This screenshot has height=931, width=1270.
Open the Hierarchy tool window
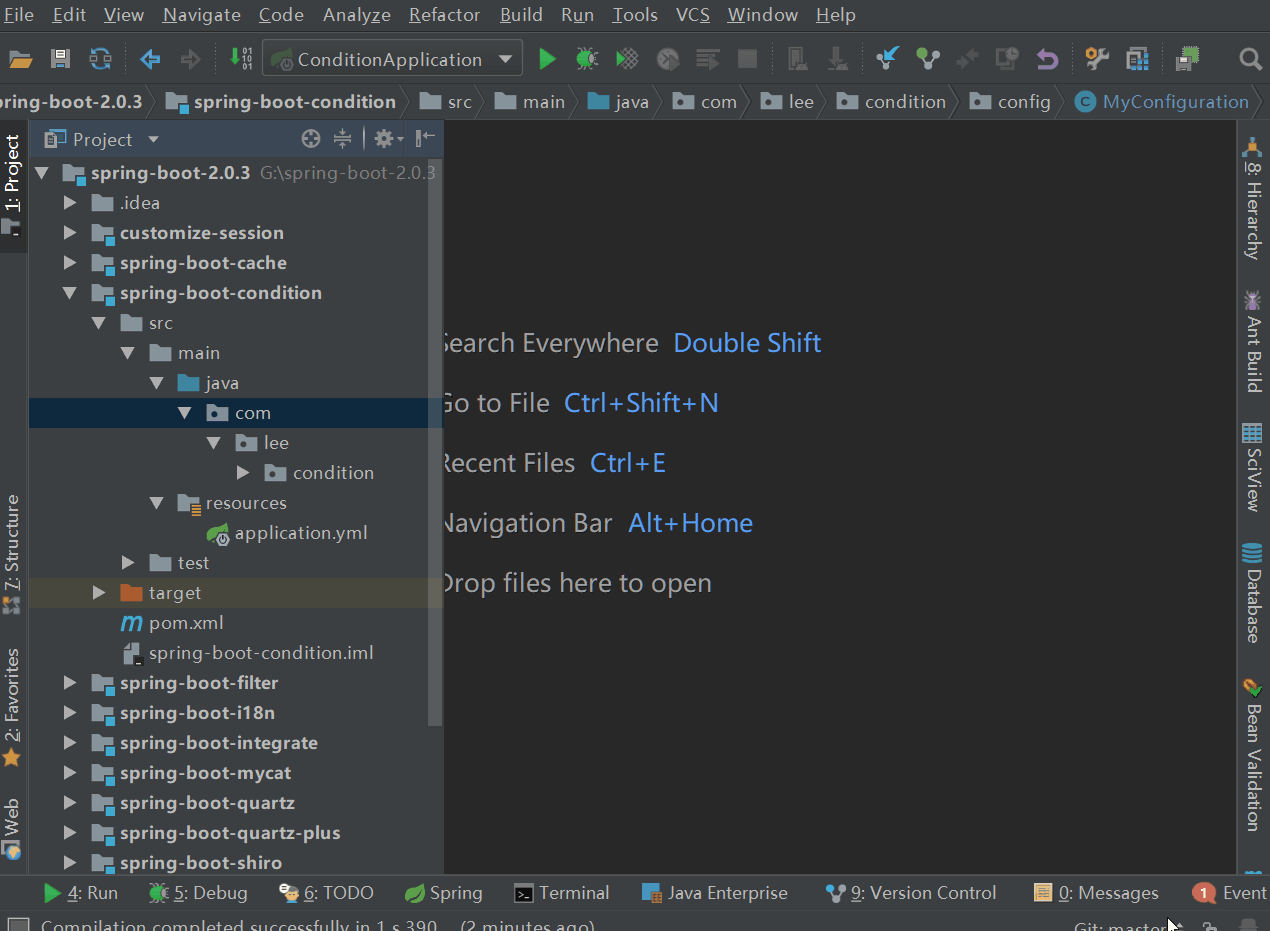tap(1251, 199)
